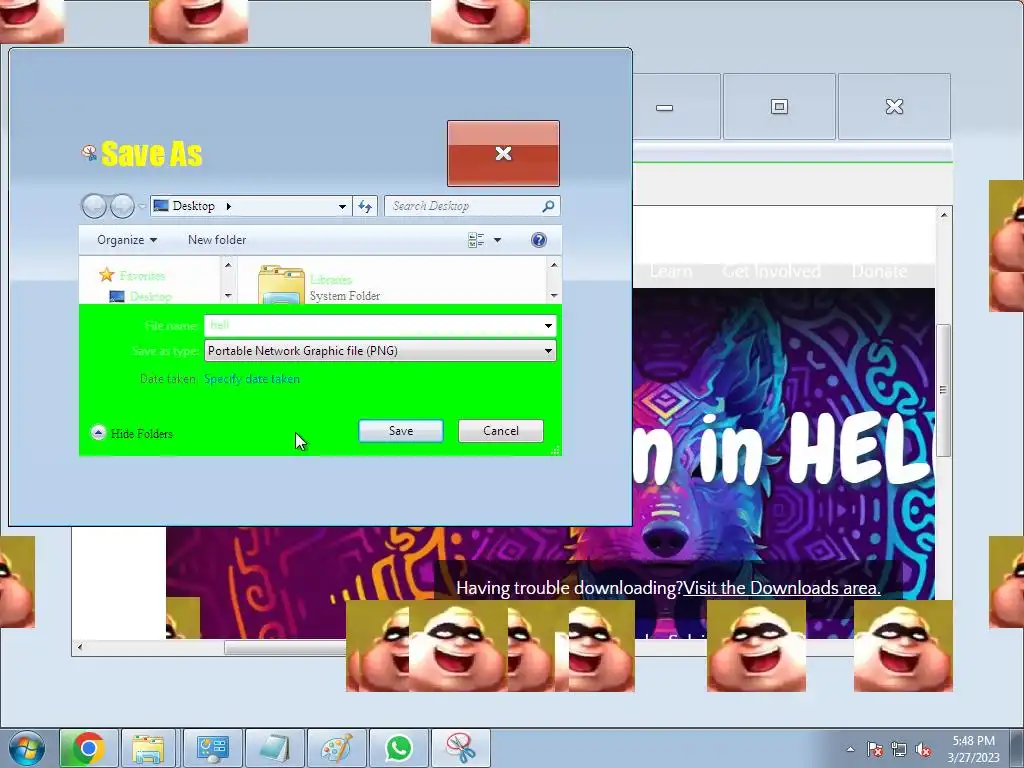Screen dimensions: 1024x768
Task: Create a New folder
Action: [x=217, y=240]
